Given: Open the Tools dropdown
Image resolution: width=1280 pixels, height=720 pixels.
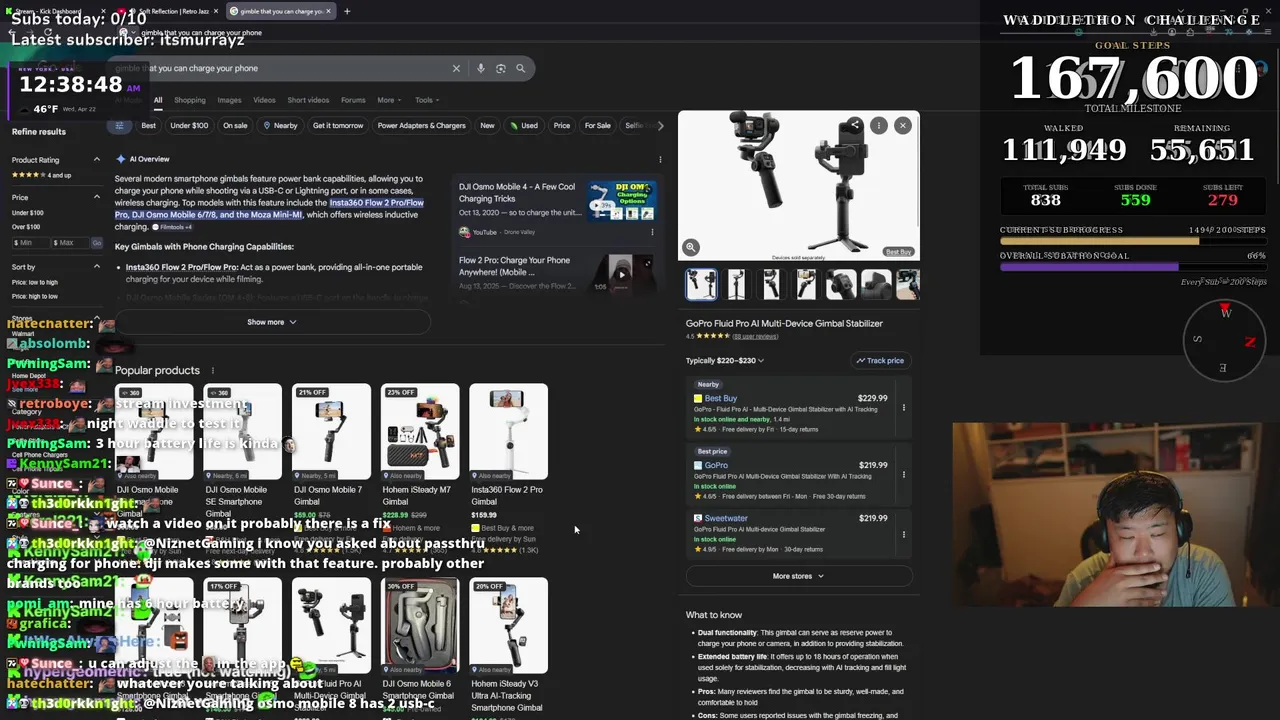Looking at the screenshot, I should tap(427, 100).
